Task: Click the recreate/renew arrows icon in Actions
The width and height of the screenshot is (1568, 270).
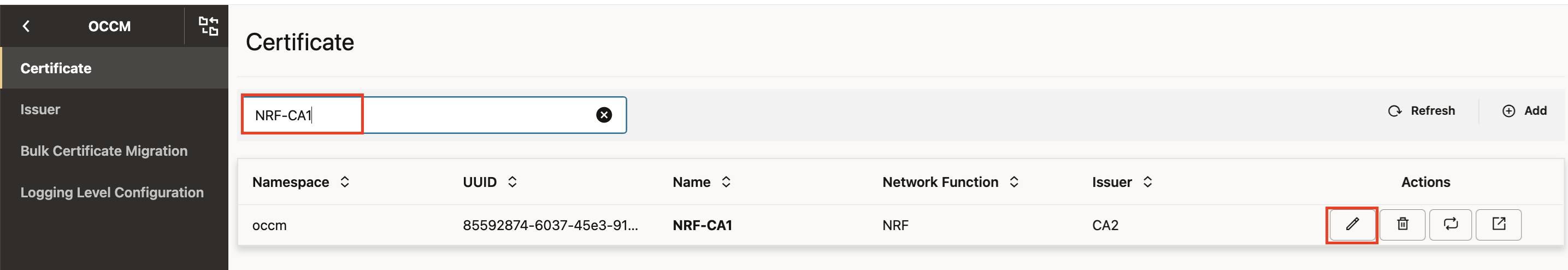Action: pyautogui.click(x=1450, y=224)
